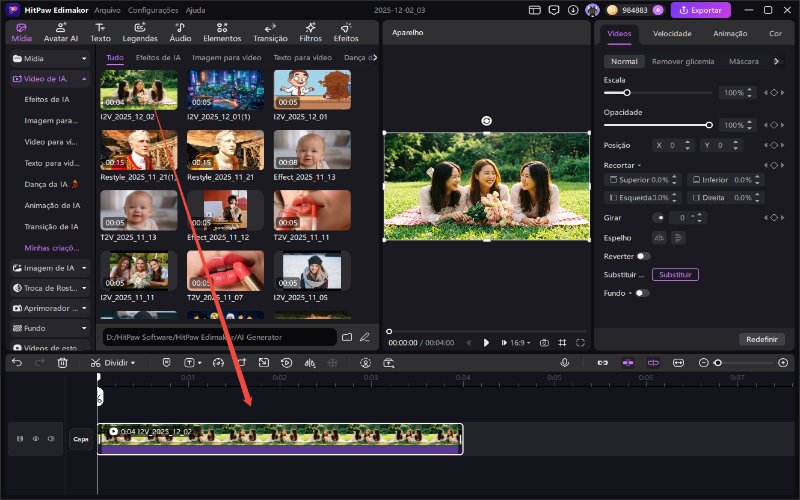
Task: Open the Elementos panel
Action: point(222,32)
